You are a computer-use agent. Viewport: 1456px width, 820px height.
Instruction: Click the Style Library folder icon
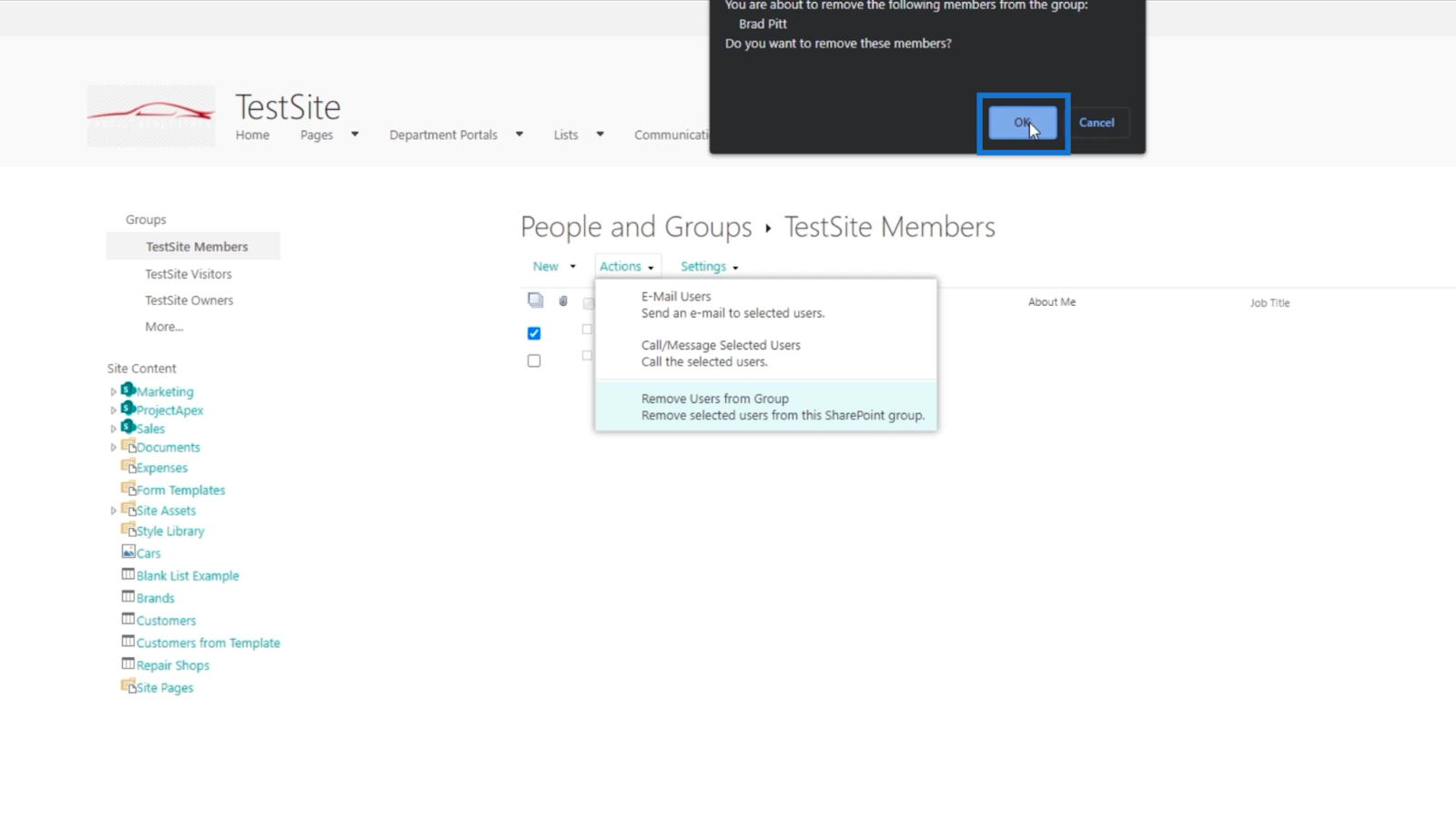click(128, 529)
